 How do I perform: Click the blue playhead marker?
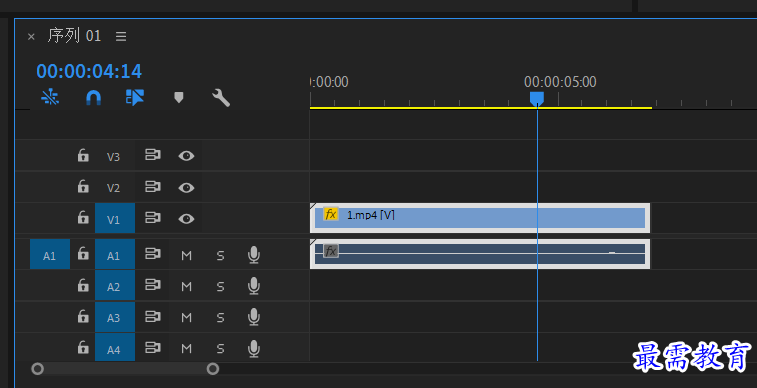[x=537, y=99]
